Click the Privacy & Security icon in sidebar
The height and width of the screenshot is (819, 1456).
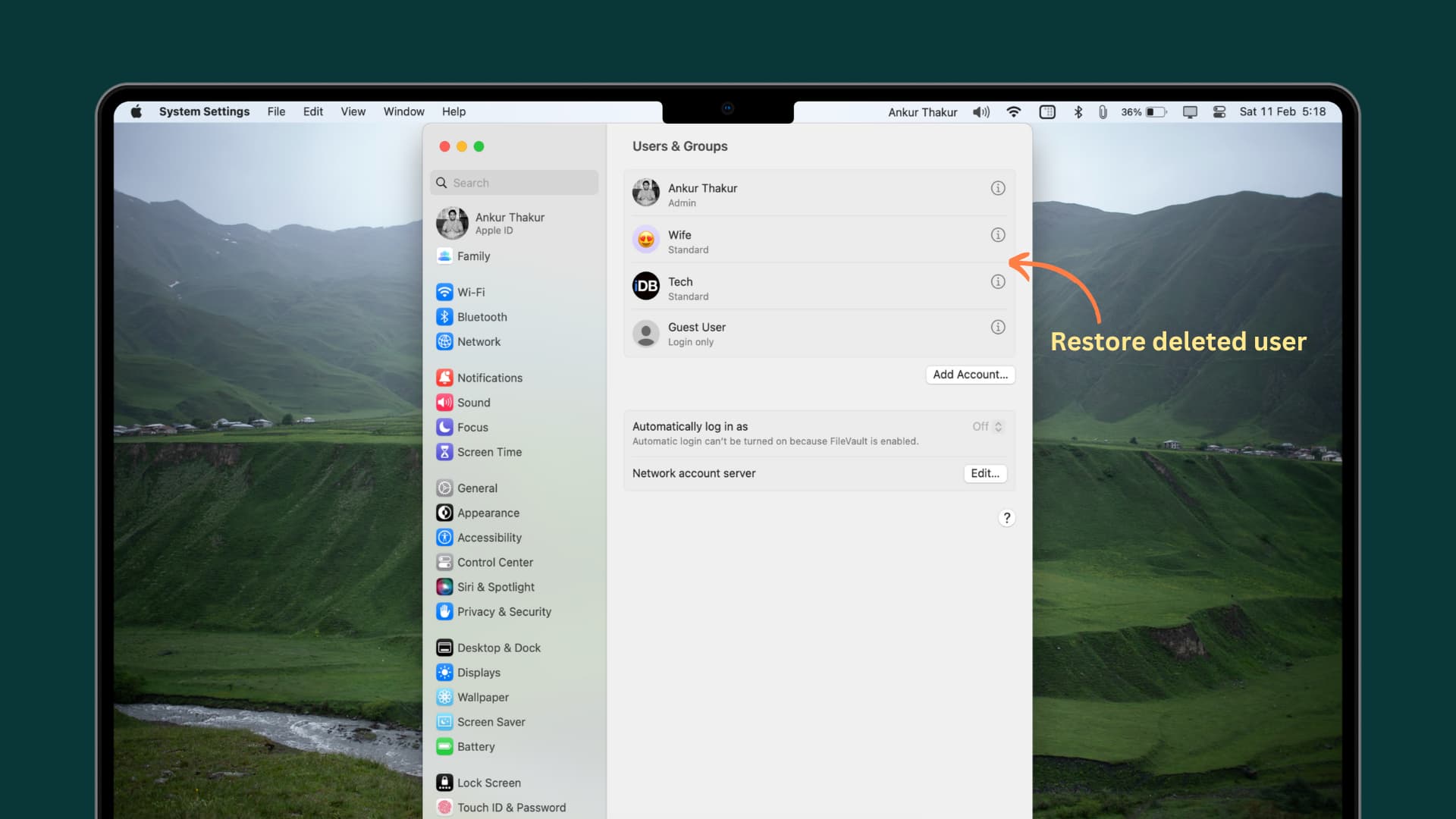443,611
